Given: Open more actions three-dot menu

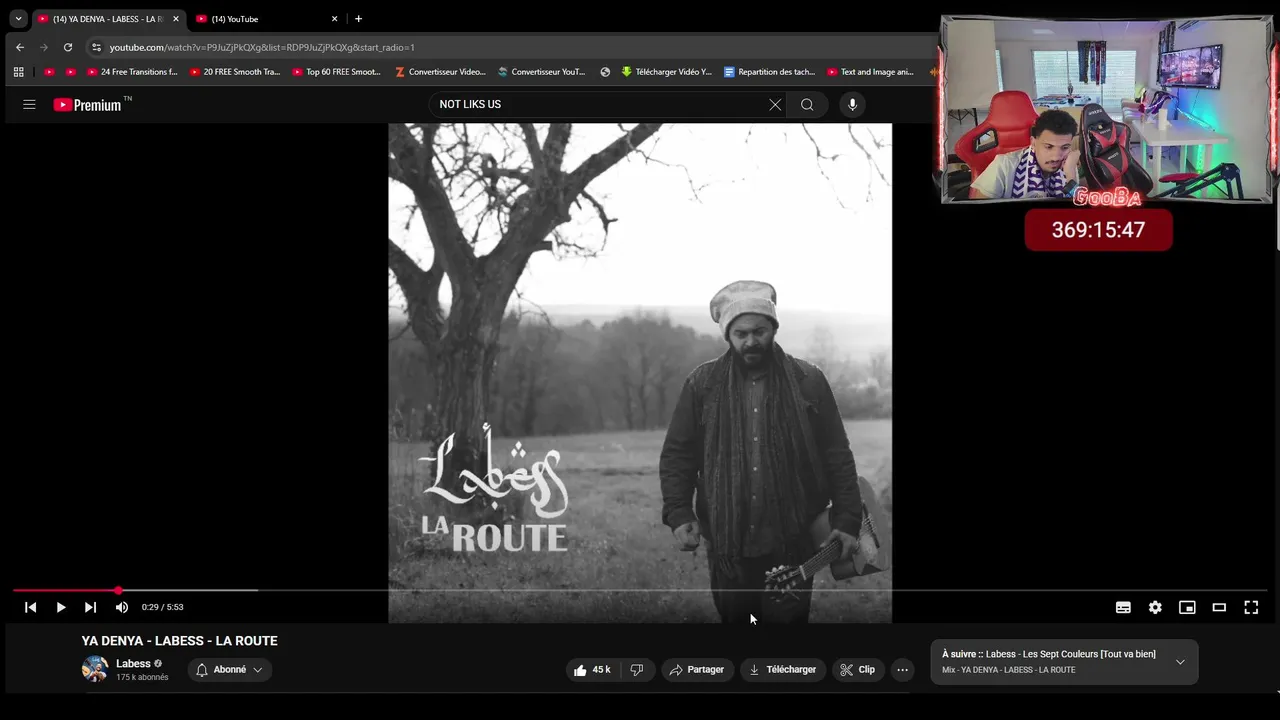Looking at the screenshot, I should click(x=902, y=670).
